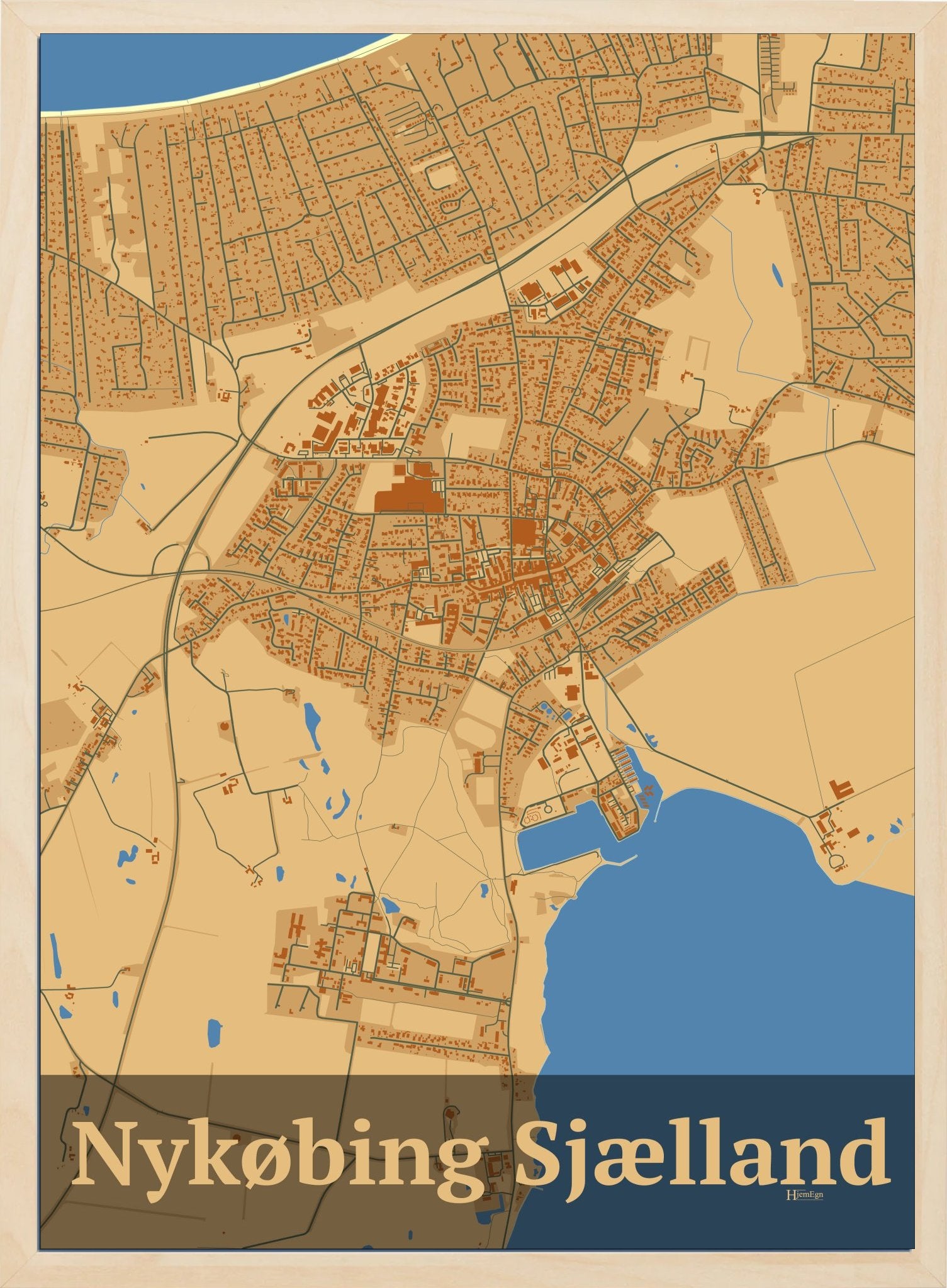Click the square orange building block in the center
This screenshot has height=1288, width=947.
pyautogui.click(x=521, y=530)
